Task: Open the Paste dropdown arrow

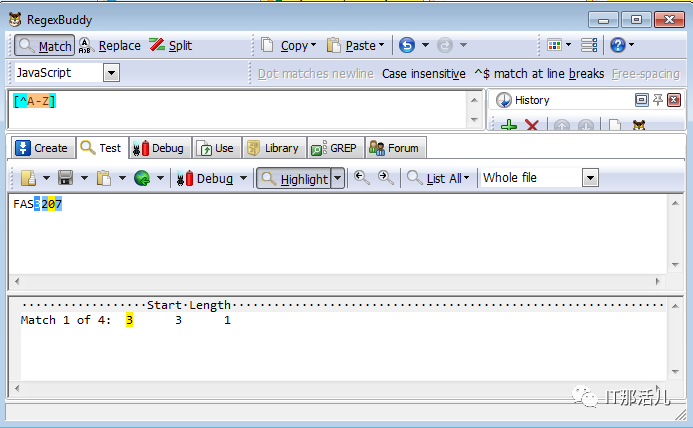Action: pos(381,45)
